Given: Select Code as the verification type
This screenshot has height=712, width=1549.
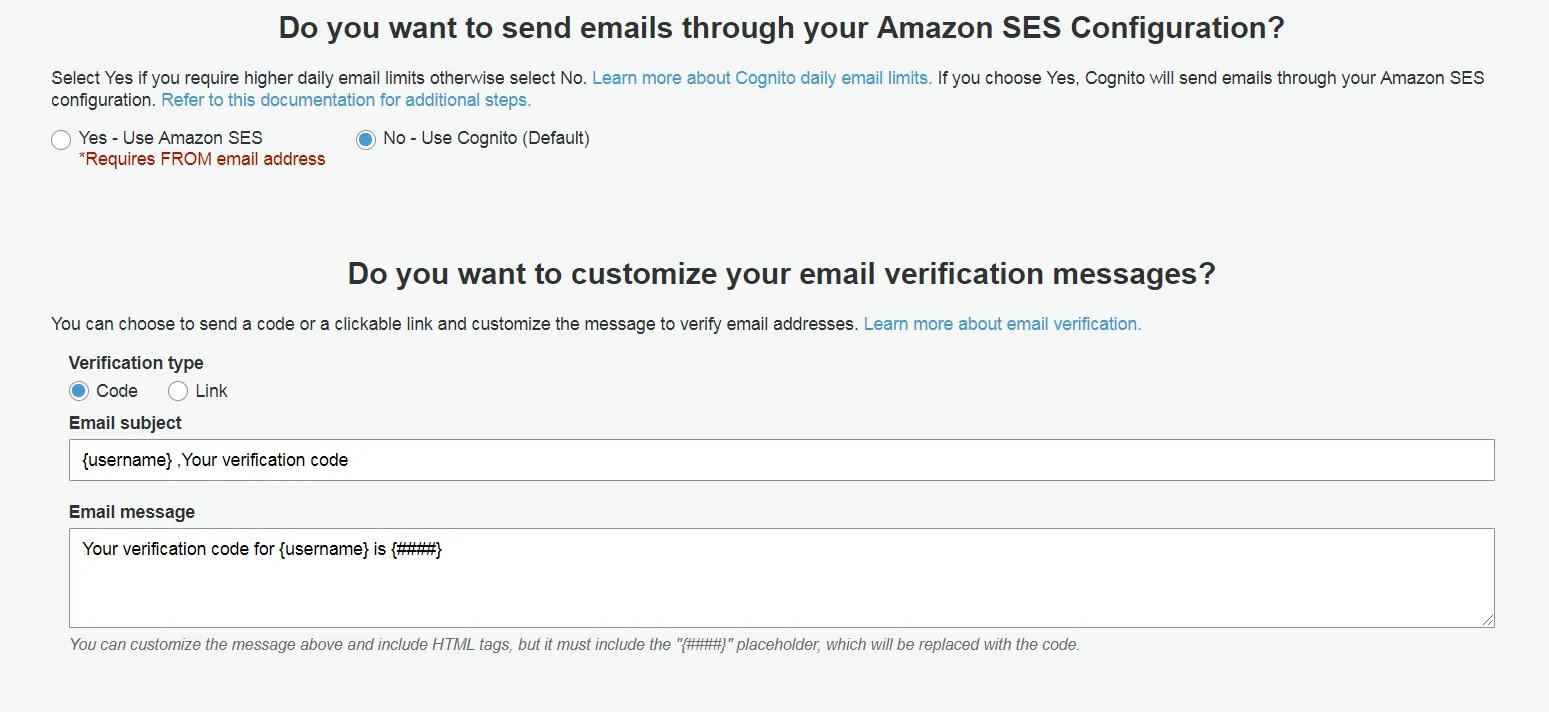Looking at the screenshot, I should [x=79, y=391].
